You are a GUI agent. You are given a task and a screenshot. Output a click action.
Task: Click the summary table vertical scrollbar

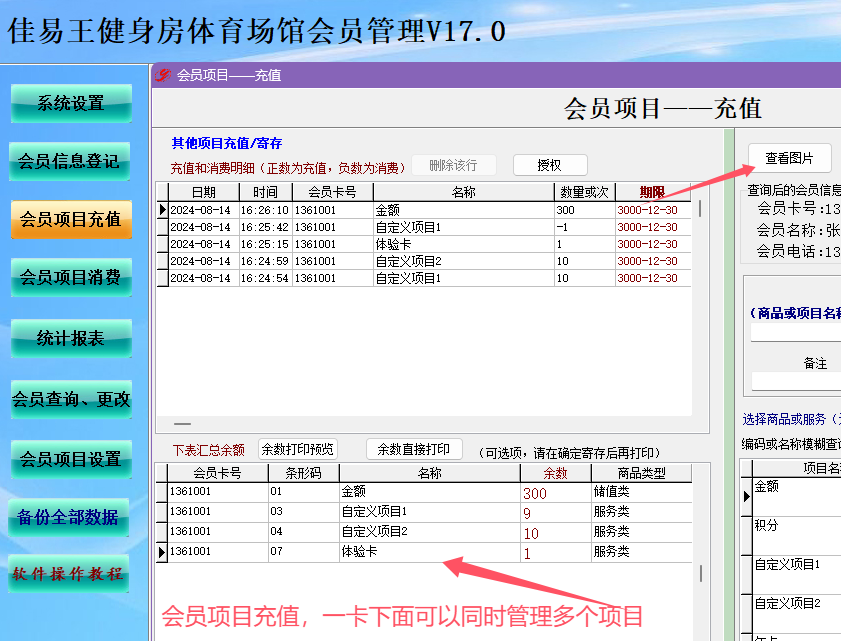pos(701,574)
